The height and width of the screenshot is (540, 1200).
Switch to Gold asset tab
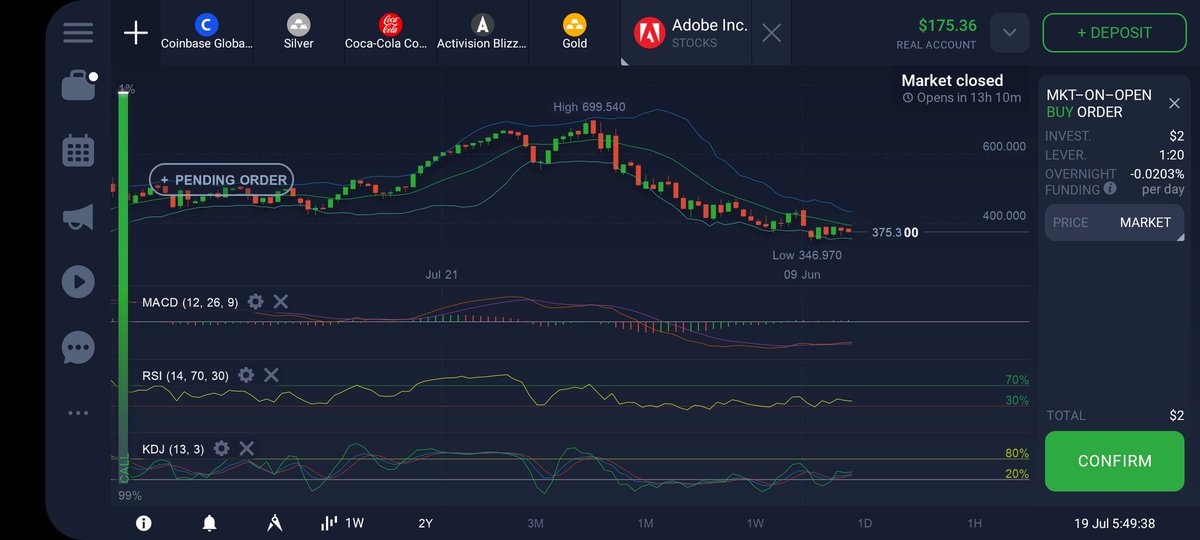click(574, 33)
